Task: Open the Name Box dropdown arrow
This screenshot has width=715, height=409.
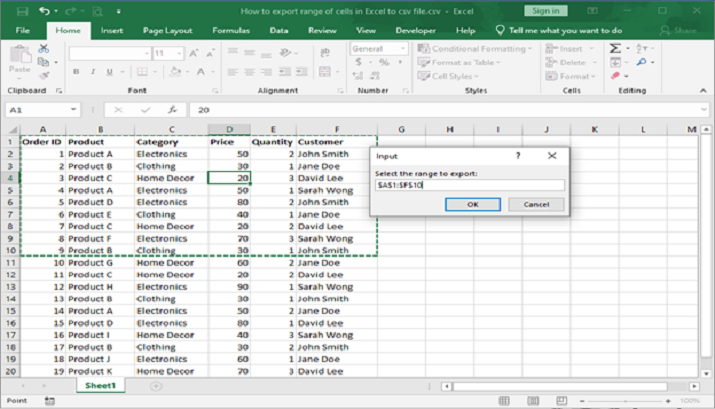Action: pyautogui.click(x=73, y=110)
